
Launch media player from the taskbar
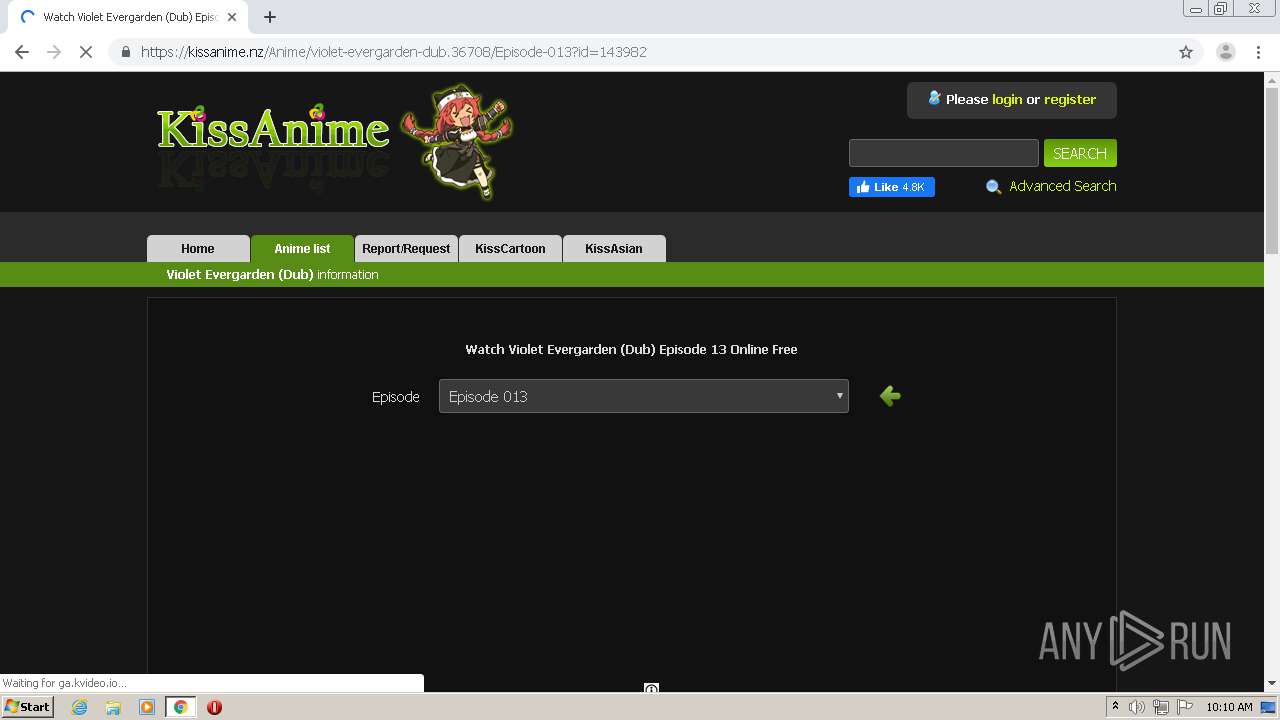click(147, 707)
